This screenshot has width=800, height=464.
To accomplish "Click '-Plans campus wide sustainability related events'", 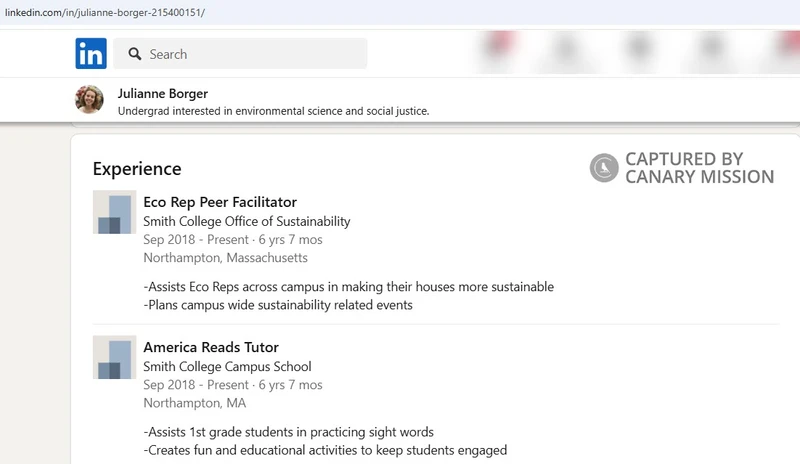I will 278,305.
